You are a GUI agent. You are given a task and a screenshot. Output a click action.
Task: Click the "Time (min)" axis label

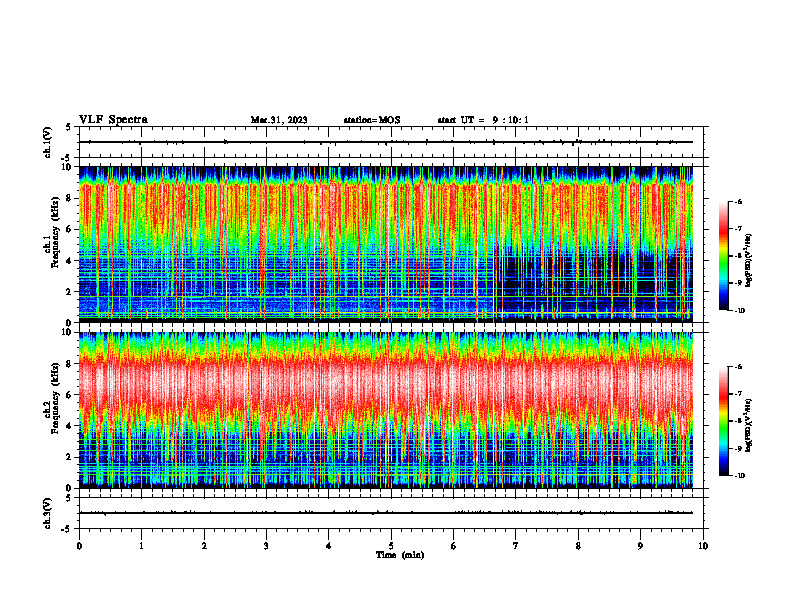pyautogui.click(x=400, y=555)
